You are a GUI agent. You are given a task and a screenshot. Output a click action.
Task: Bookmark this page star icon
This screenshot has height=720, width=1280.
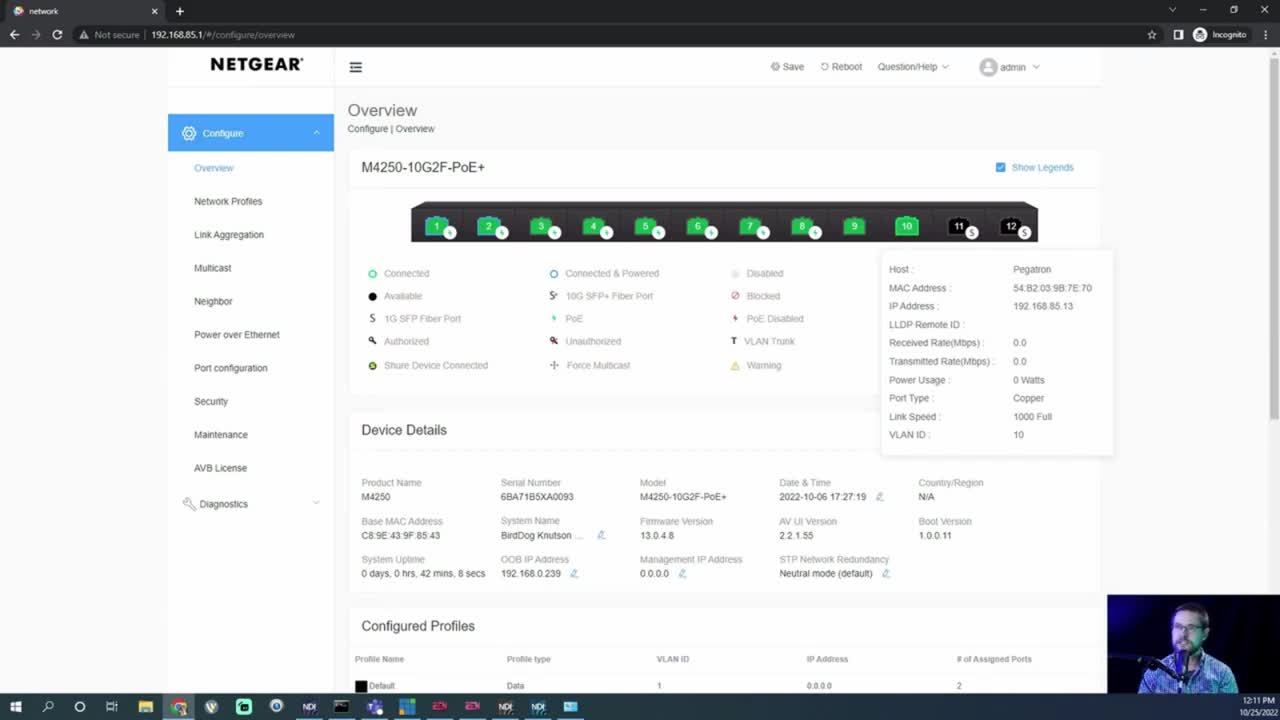1152,34
